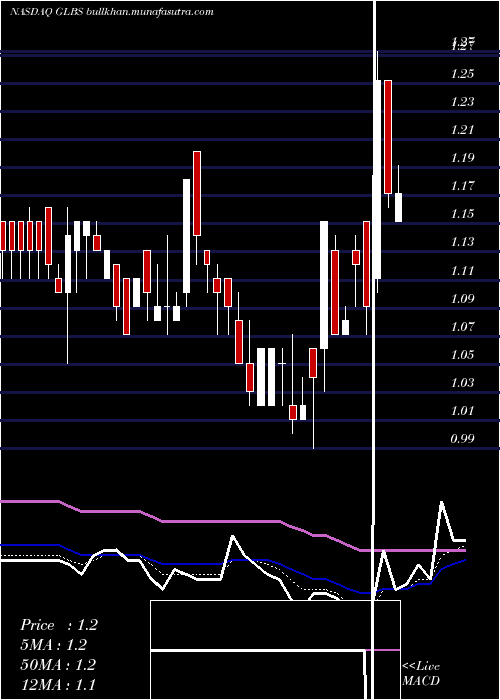Click the tall red candle dropping from 1.25 to 1.17
The width and height of the screenshot is (500, 700).
click(388, 137)
